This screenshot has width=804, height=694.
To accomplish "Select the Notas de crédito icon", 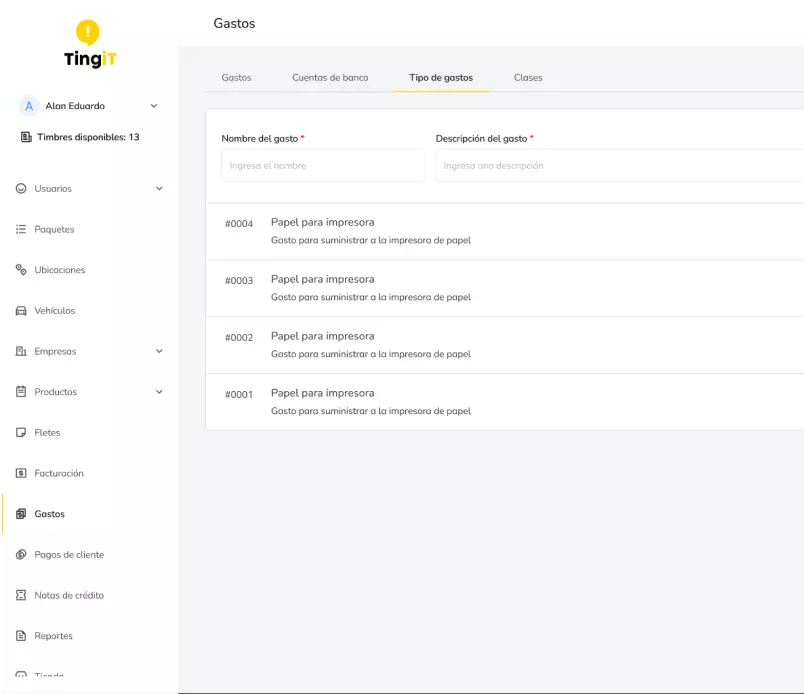I will tap(21, 596).
